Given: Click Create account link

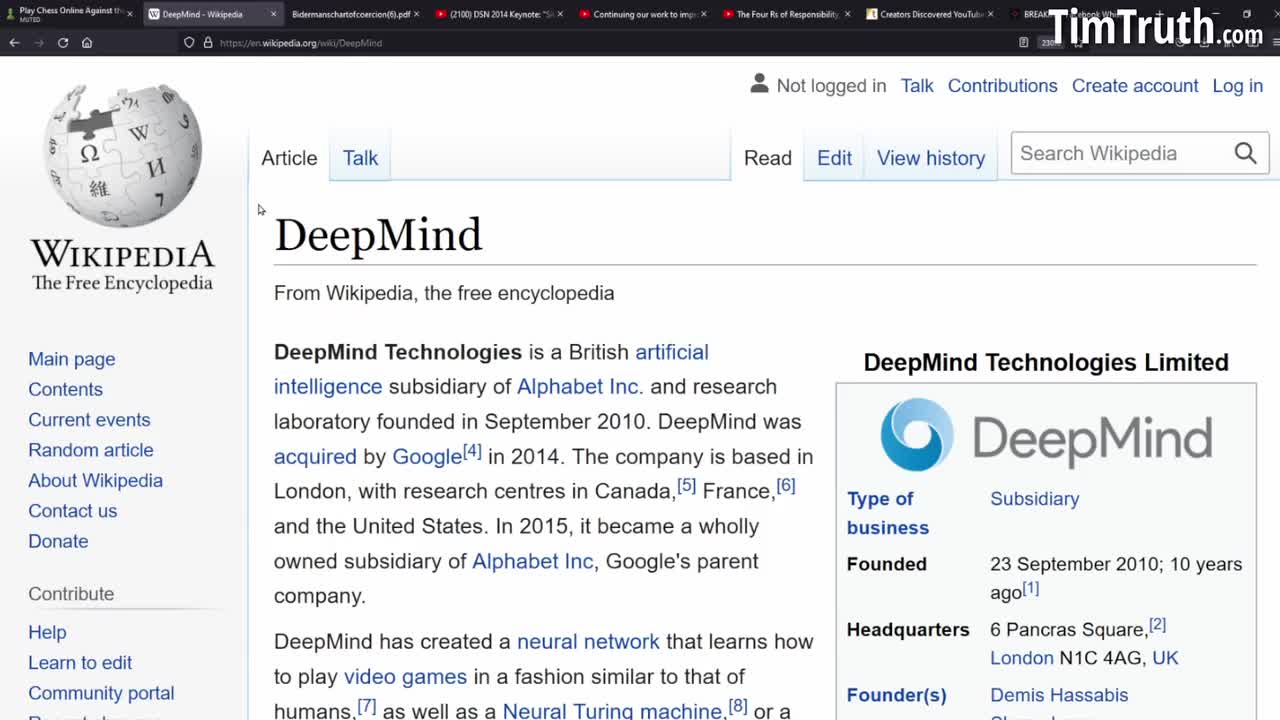Looking at the screenshot, I should point(1135,86).
